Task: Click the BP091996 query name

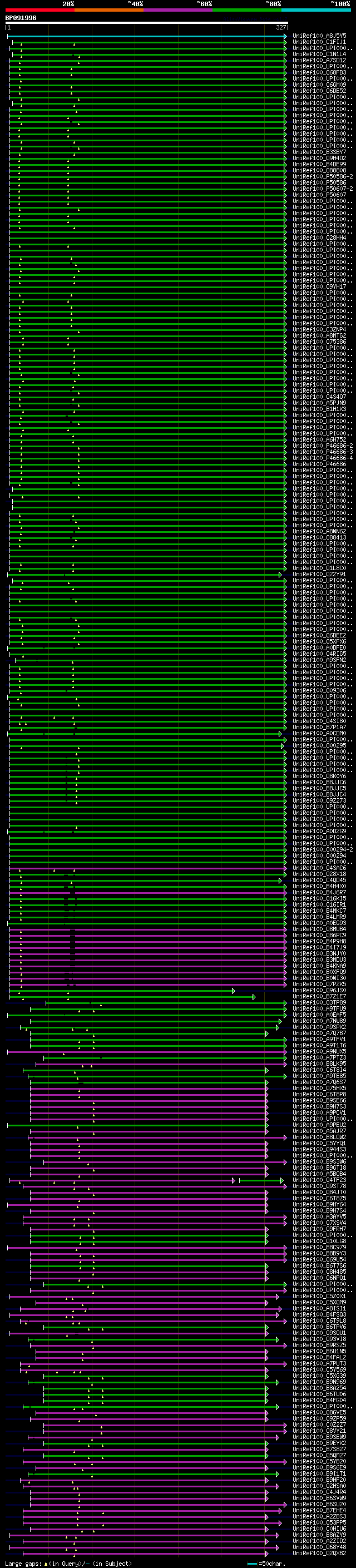Action: tap(21, 18)
